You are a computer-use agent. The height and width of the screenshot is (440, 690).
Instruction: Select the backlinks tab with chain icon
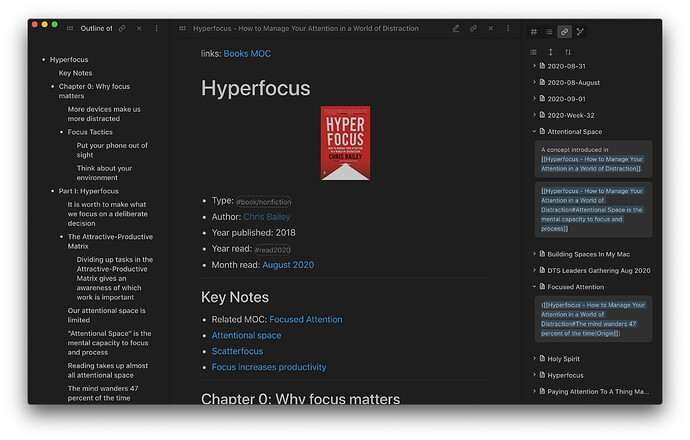point(564,32)
